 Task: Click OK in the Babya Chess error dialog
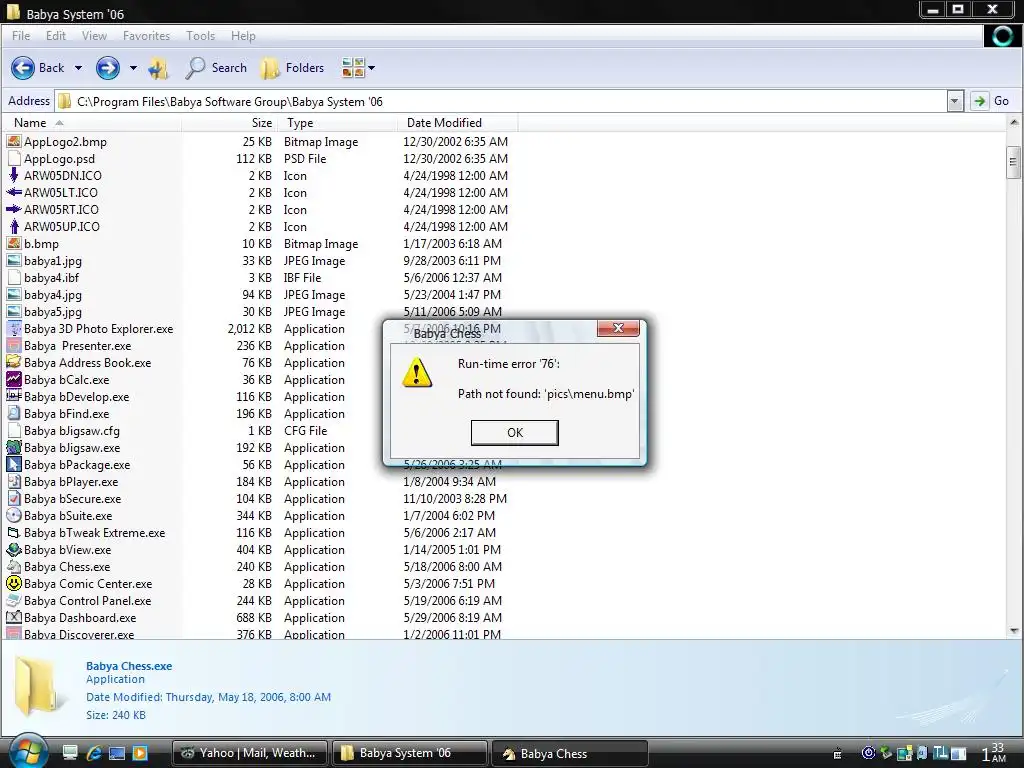pos(515,433)
